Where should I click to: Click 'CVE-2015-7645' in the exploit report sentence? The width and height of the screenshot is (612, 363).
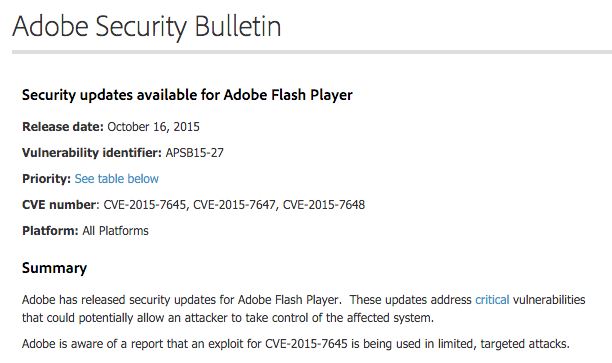pos(306,344)
